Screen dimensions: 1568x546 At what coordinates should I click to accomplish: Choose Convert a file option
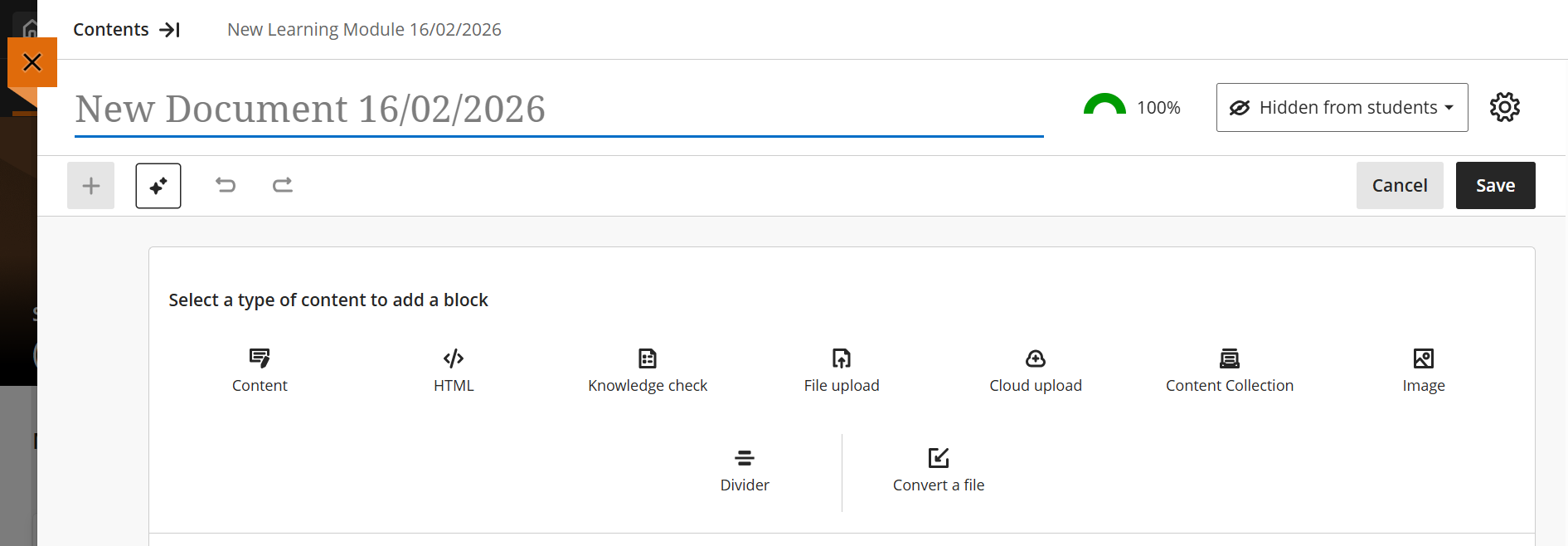[x=939, y=470]
